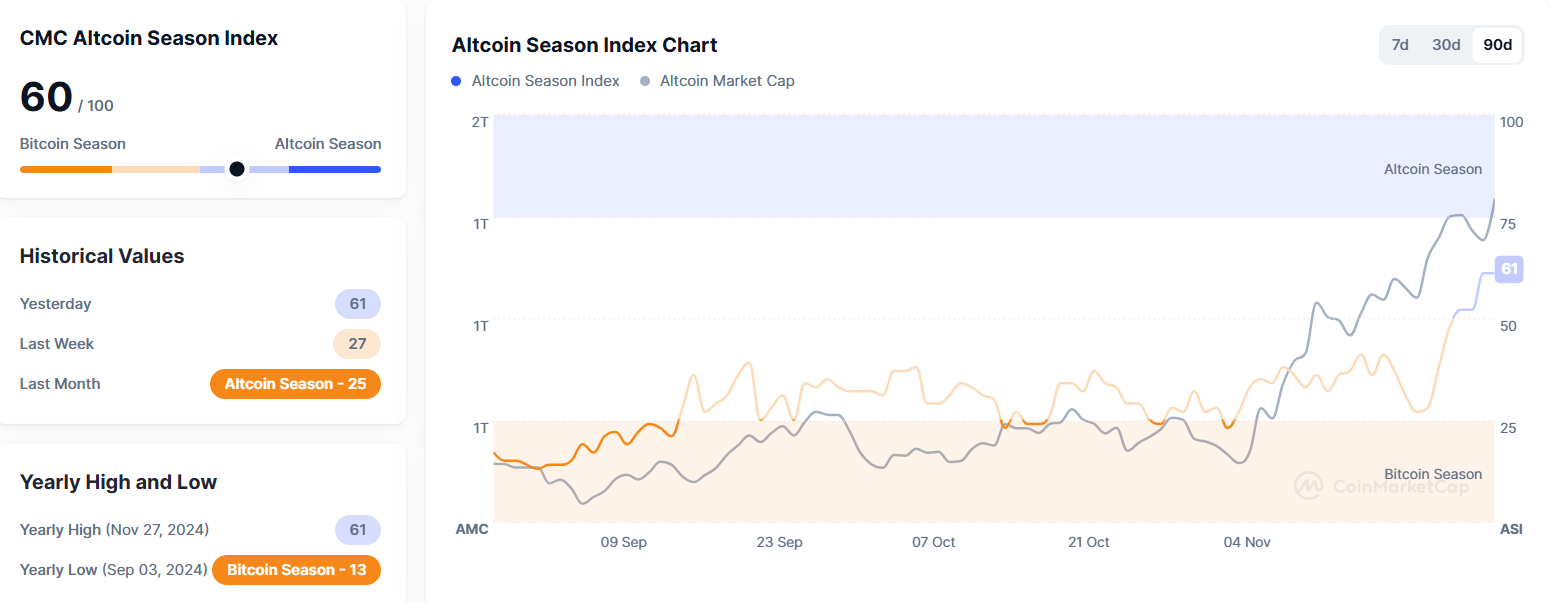Open the 'Altcoin Season - 25' Last Month button
This screenshot has width=1550, height=602.
295,383
